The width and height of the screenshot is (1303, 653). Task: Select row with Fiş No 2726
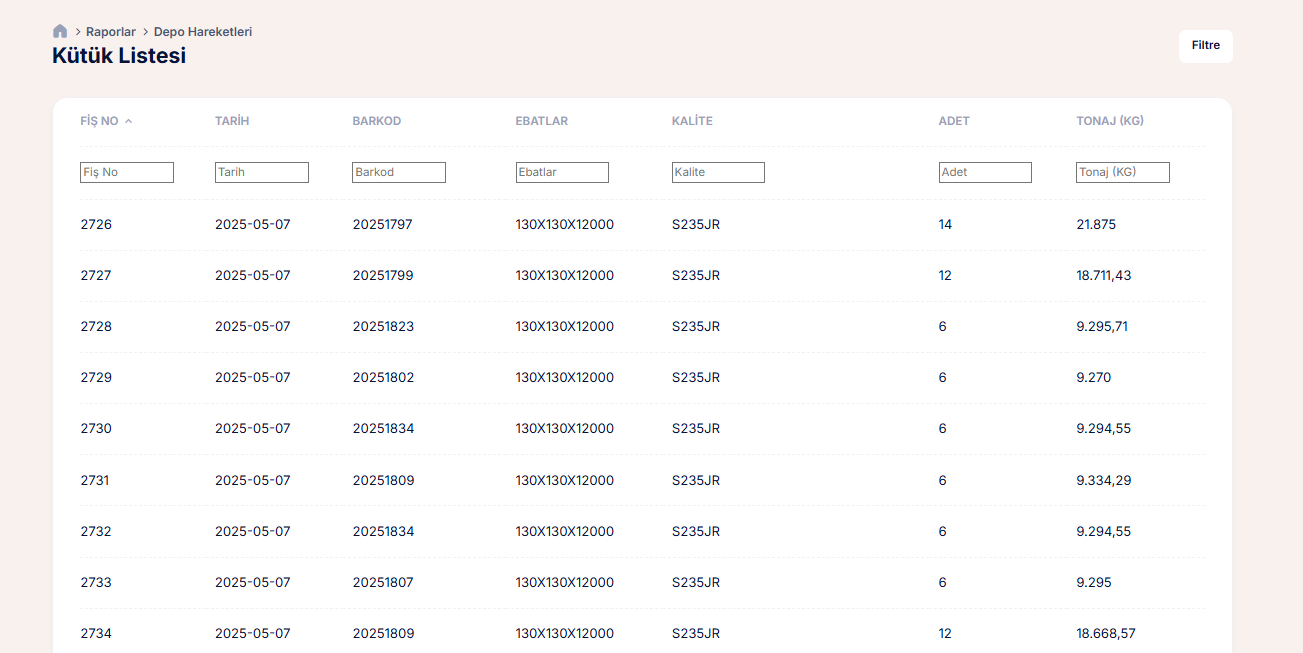click(96, 225)
